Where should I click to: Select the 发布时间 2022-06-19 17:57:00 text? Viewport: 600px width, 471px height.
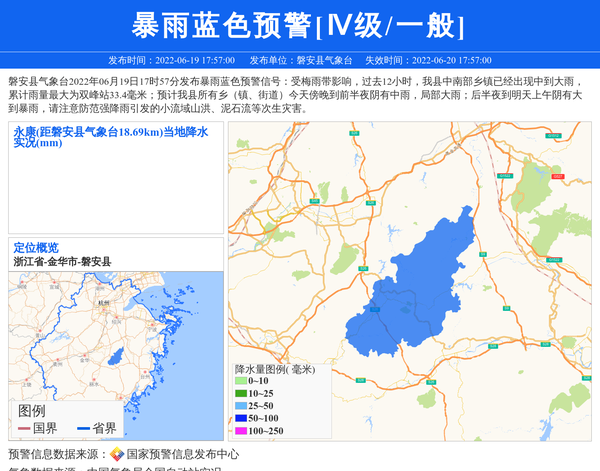171,60
